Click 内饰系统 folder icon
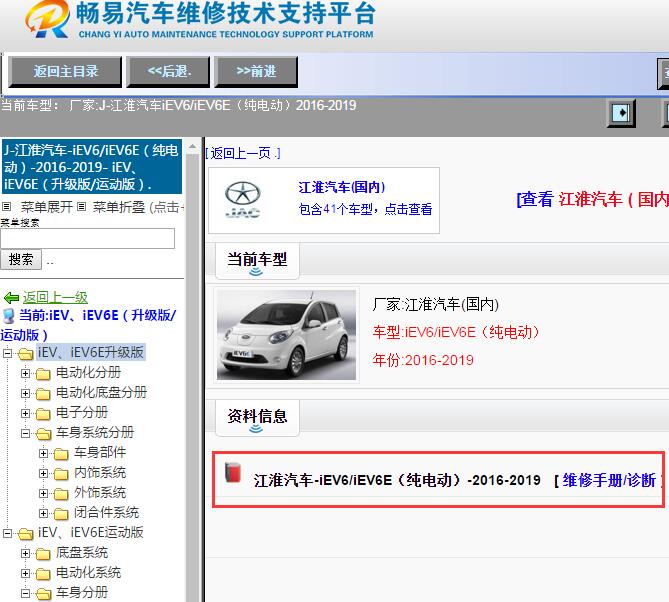Image resolution: width=669 pixels, height=602 pixels. pyautogui.click(x=61, y=474)
